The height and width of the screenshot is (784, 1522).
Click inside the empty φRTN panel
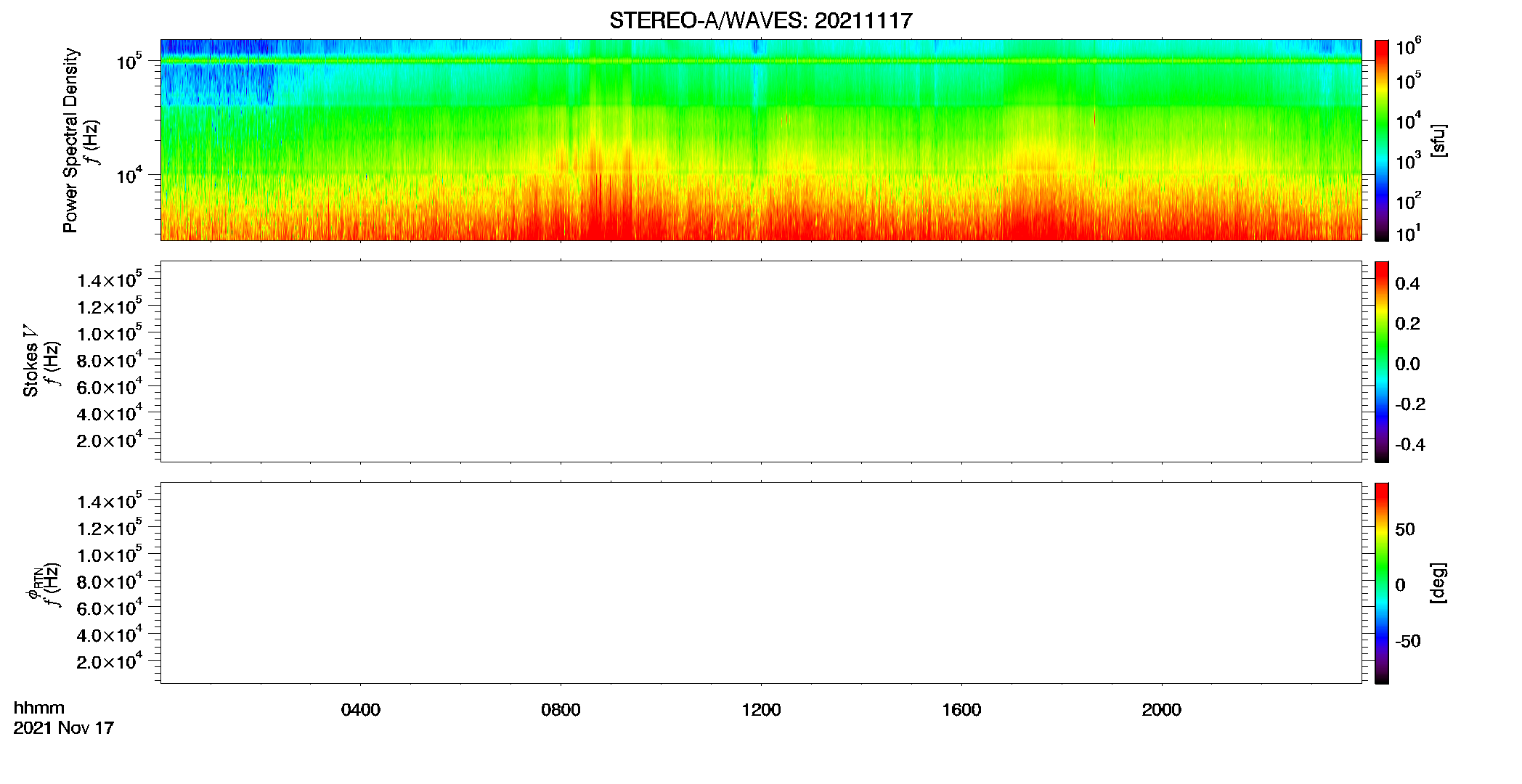pos(761,583)
